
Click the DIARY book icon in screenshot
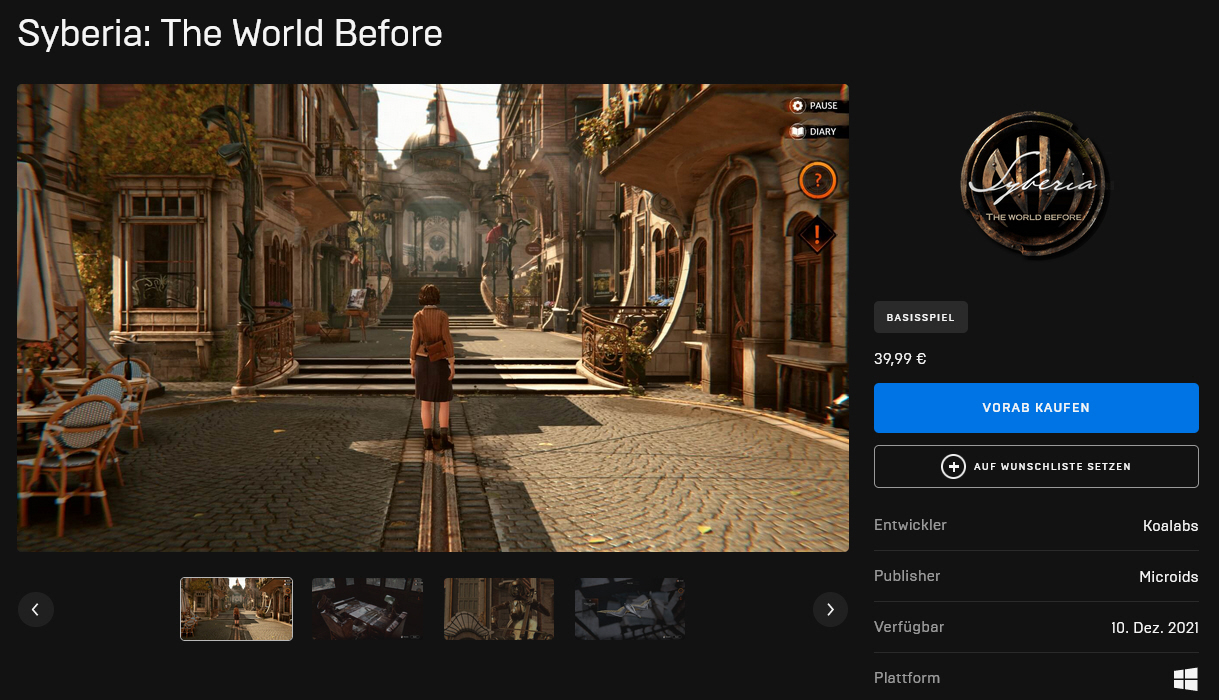click(797, 132)
